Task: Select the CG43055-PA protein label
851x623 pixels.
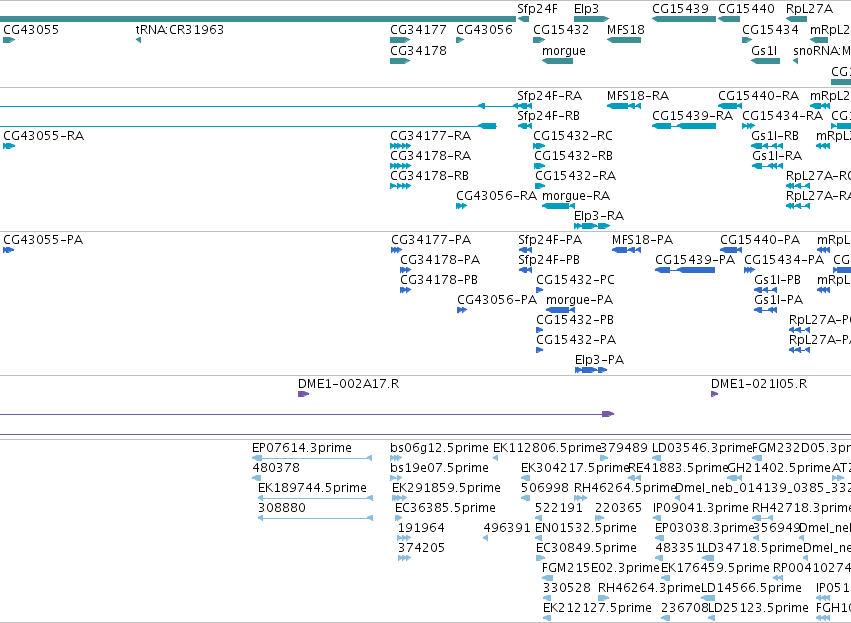Action: (x=43, y=240)
